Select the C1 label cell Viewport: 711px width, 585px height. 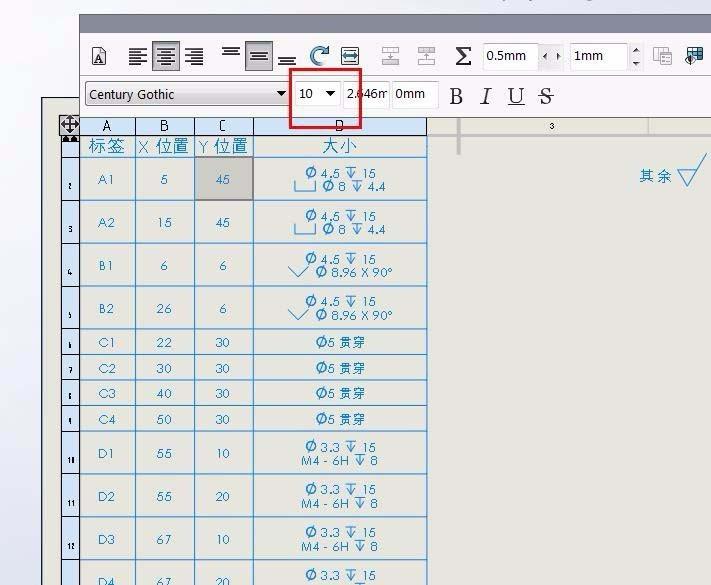[107, 342]
